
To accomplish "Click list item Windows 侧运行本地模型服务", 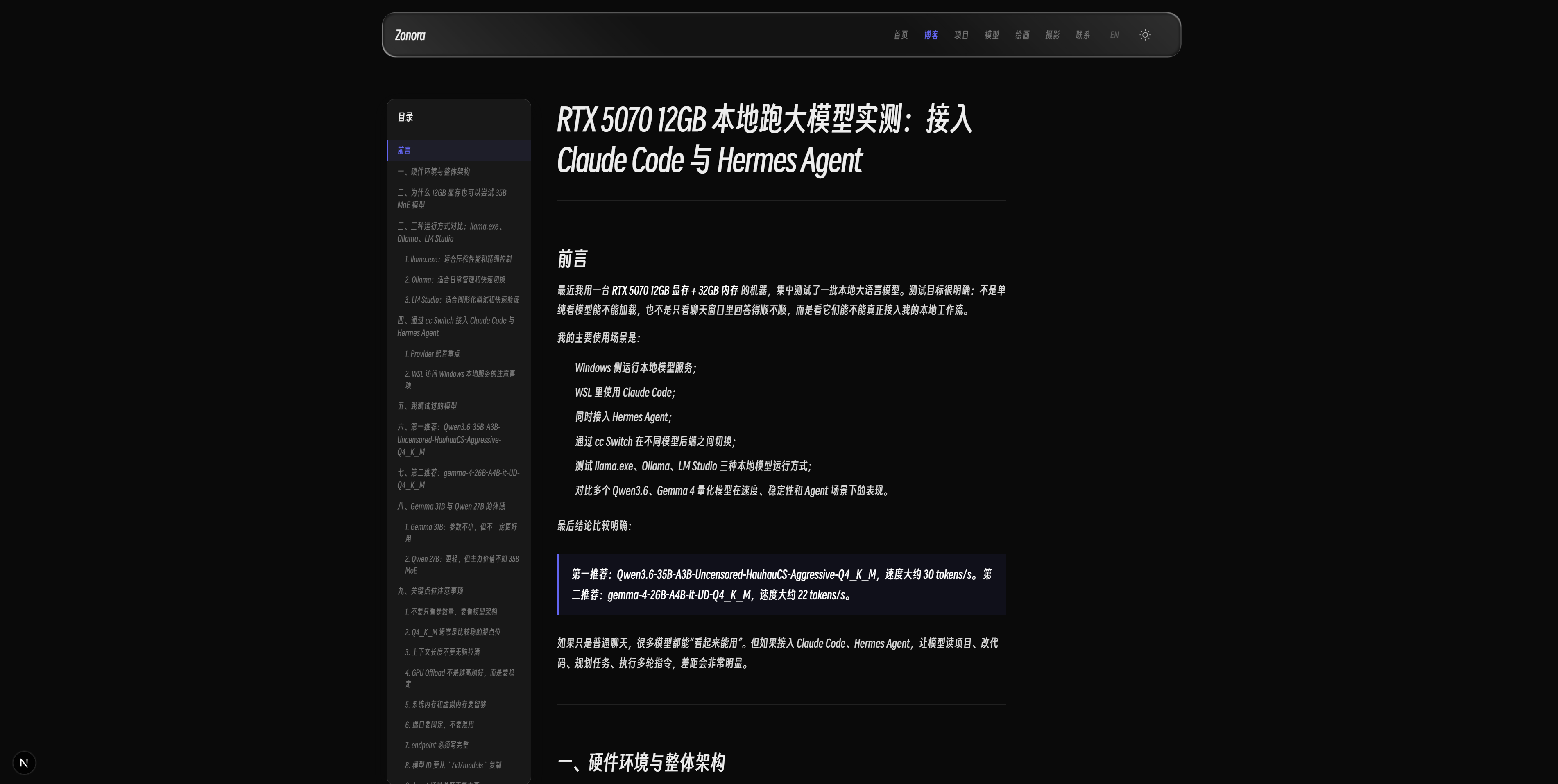I will pos(636,368).
